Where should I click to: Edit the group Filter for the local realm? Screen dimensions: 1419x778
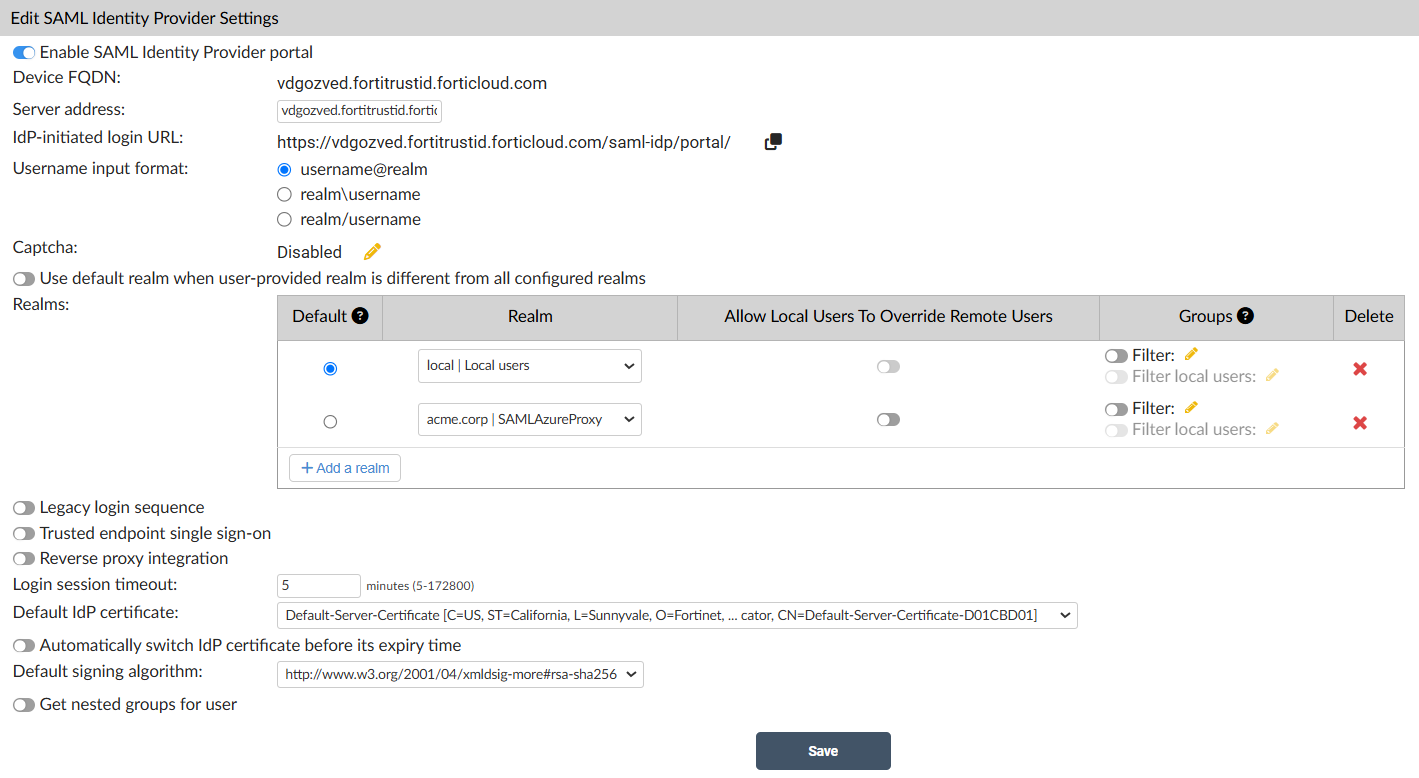1190,354
